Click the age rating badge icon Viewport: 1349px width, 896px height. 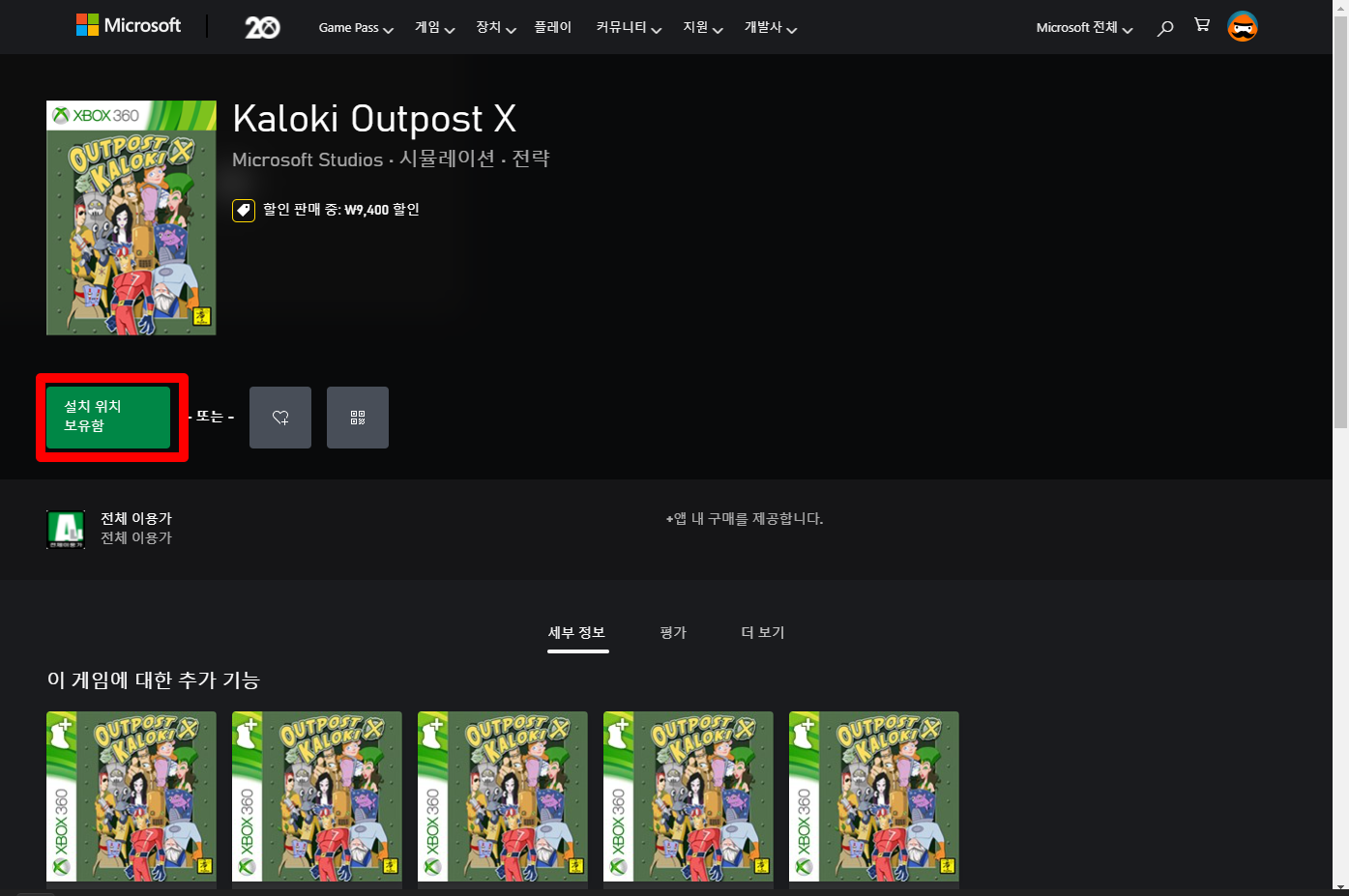pos(66,529)
